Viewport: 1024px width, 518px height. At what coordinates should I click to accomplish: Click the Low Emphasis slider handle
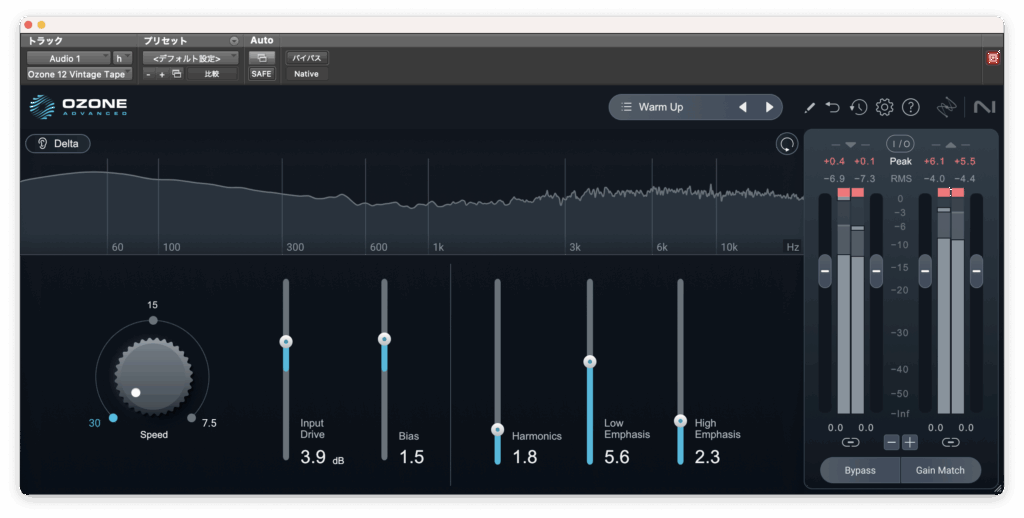click(590, 362)
